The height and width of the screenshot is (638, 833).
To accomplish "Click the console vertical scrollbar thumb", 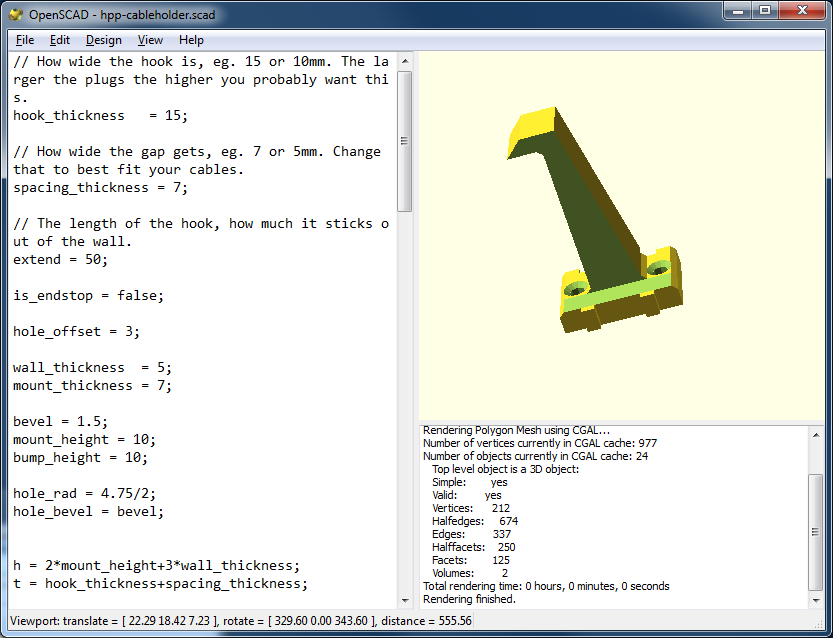I will coord(816,532).
